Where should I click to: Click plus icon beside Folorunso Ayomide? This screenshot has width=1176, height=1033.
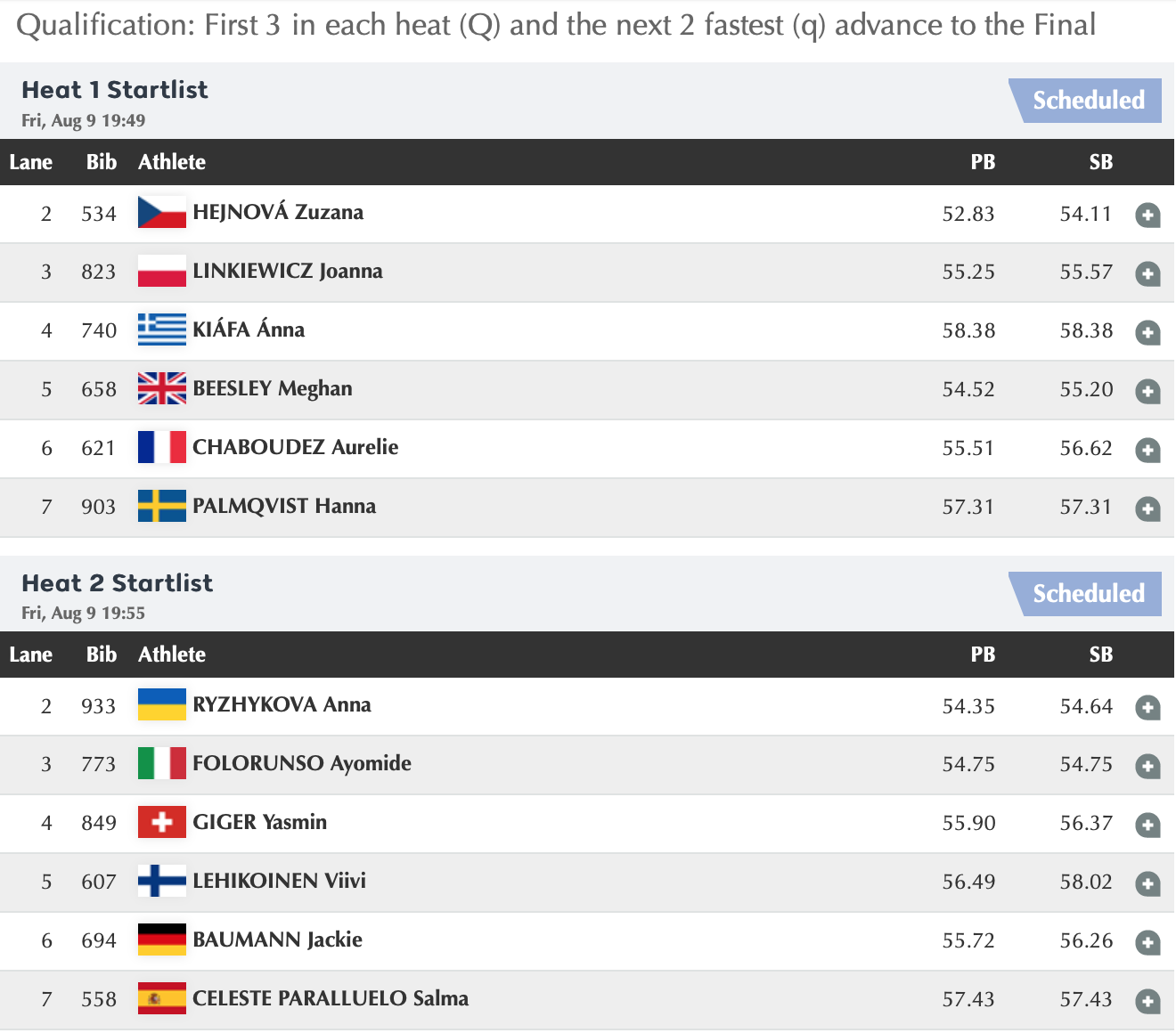[1147, 767]
